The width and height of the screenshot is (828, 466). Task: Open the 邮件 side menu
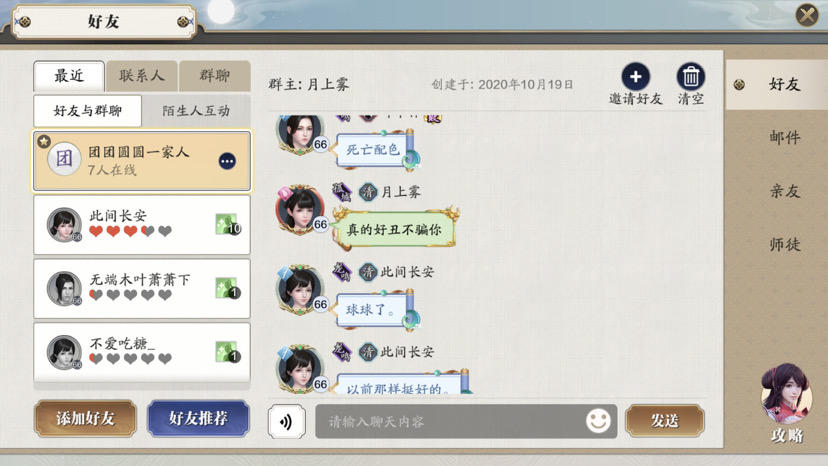[x=784, y=137]
